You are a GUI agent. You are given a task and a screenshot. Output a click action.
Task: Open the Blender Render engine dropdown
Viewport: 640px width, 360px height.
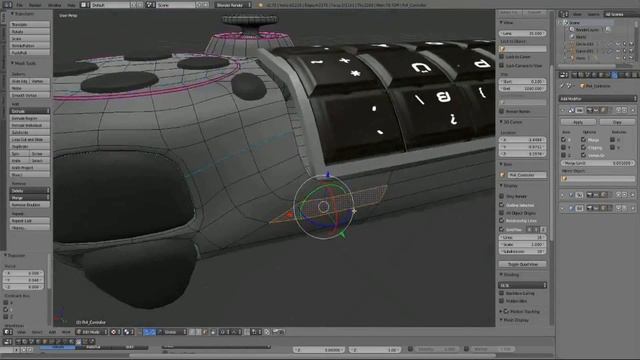coord(233,5)
